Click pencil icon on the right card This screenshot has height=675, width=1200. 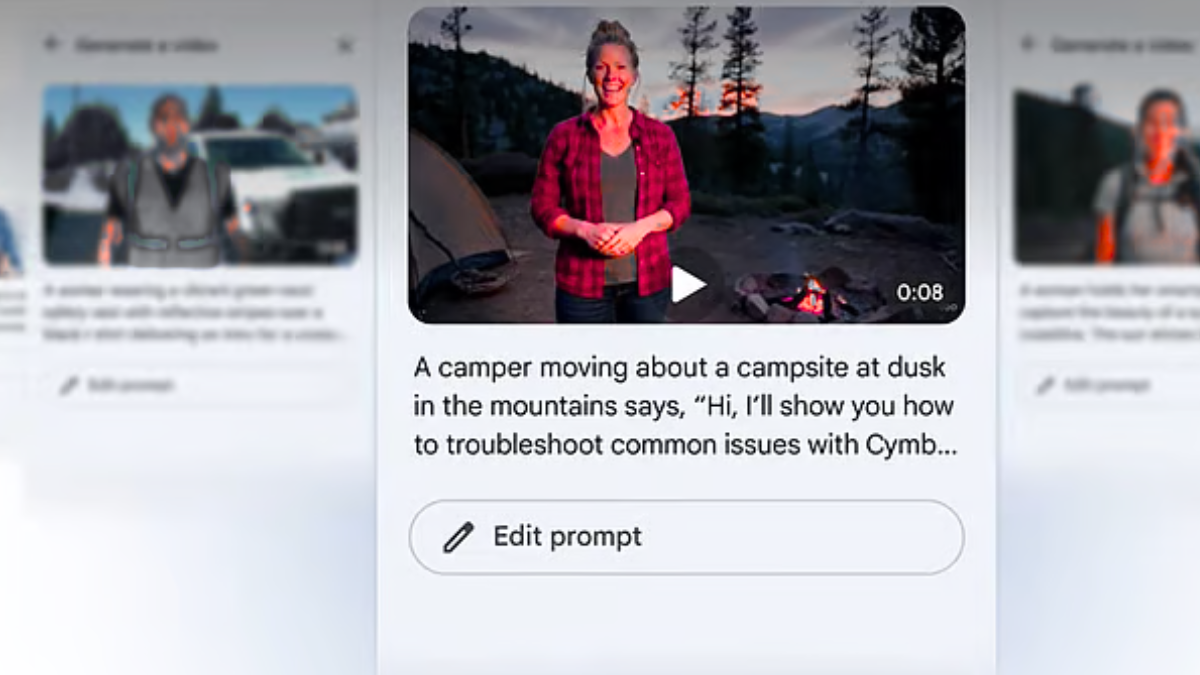1044,385
